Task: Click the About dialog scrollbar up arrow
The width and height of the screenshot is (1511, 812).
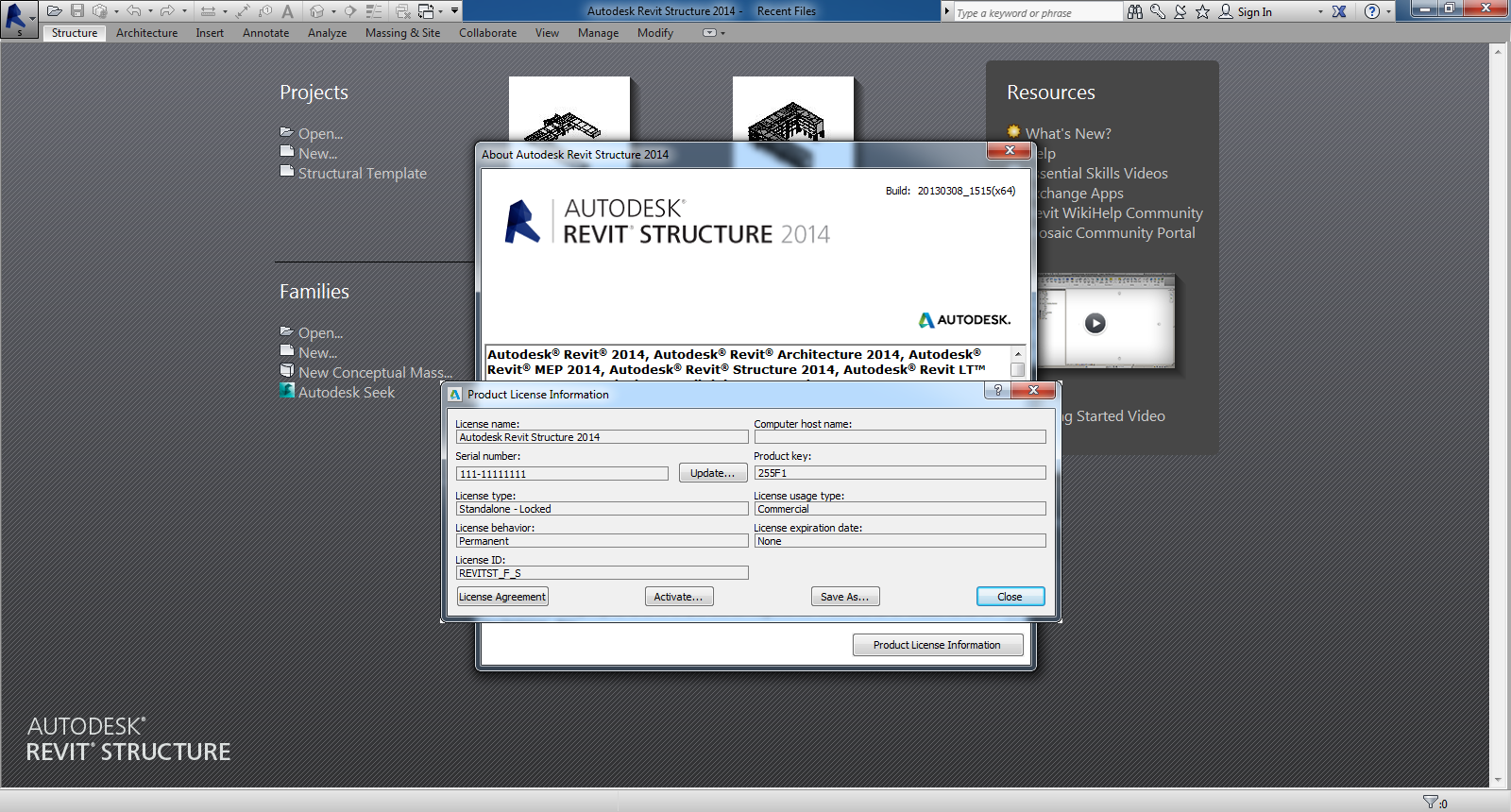Action: pos(1018,353)
